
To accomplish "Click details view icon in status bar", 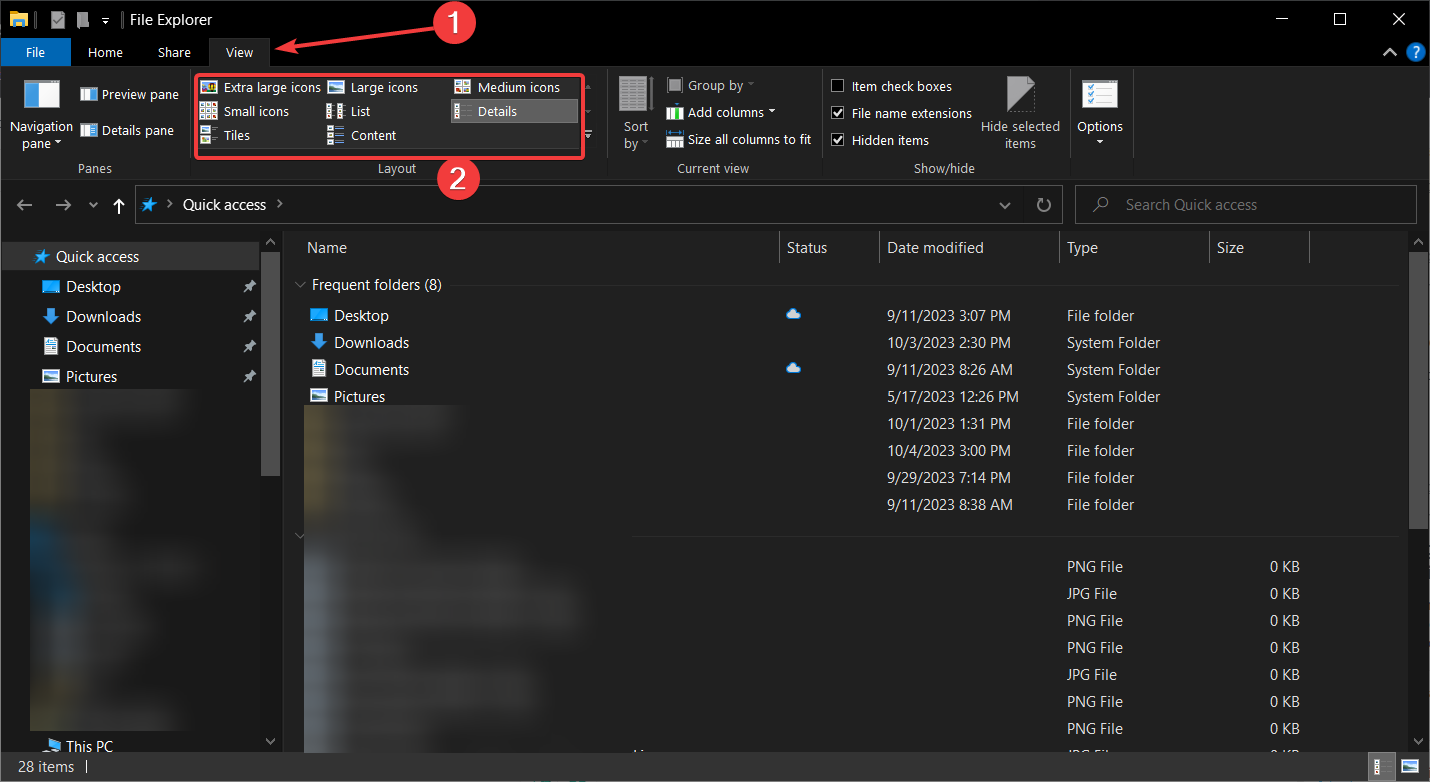I will (1383, 767).
